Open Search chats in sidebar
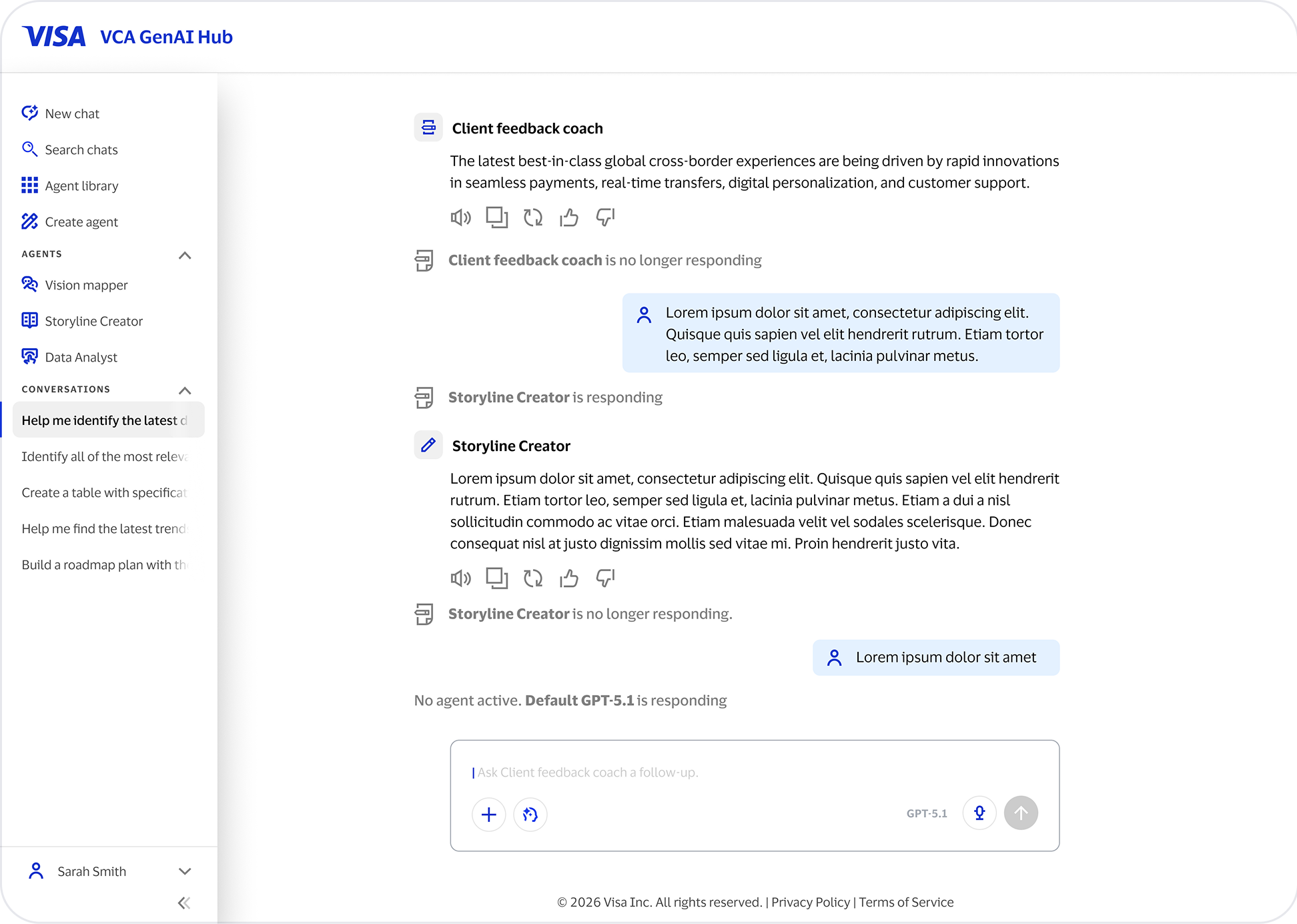Viewport: 1297px width, 924px height. pyautogui.click(x=69, y=149)
